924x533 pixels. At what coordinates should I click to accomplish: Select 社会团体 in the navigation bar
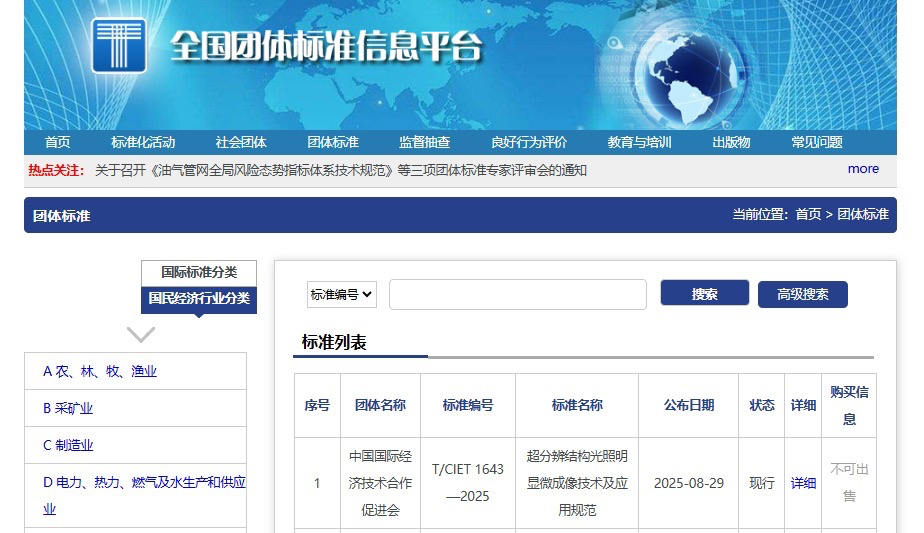(x=241, y=142)
